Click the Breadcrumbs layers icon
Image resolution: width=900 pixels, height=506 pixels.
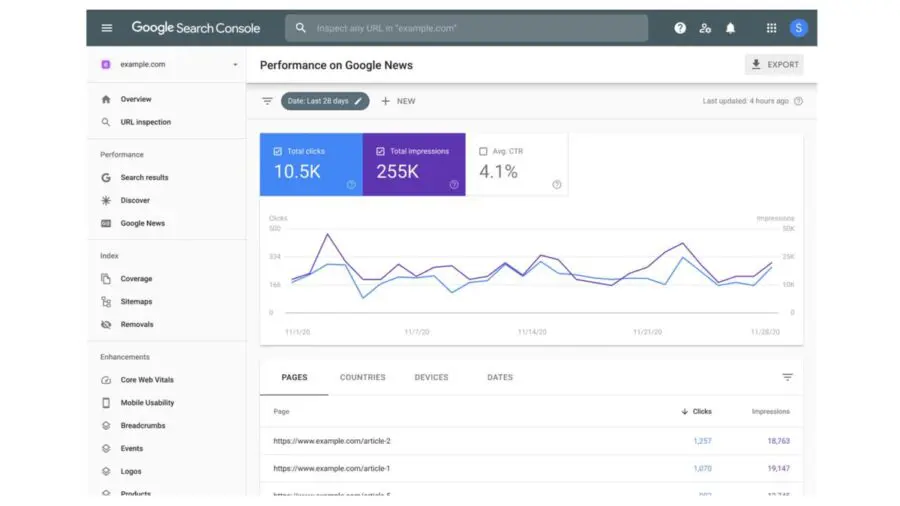[106, 426]
